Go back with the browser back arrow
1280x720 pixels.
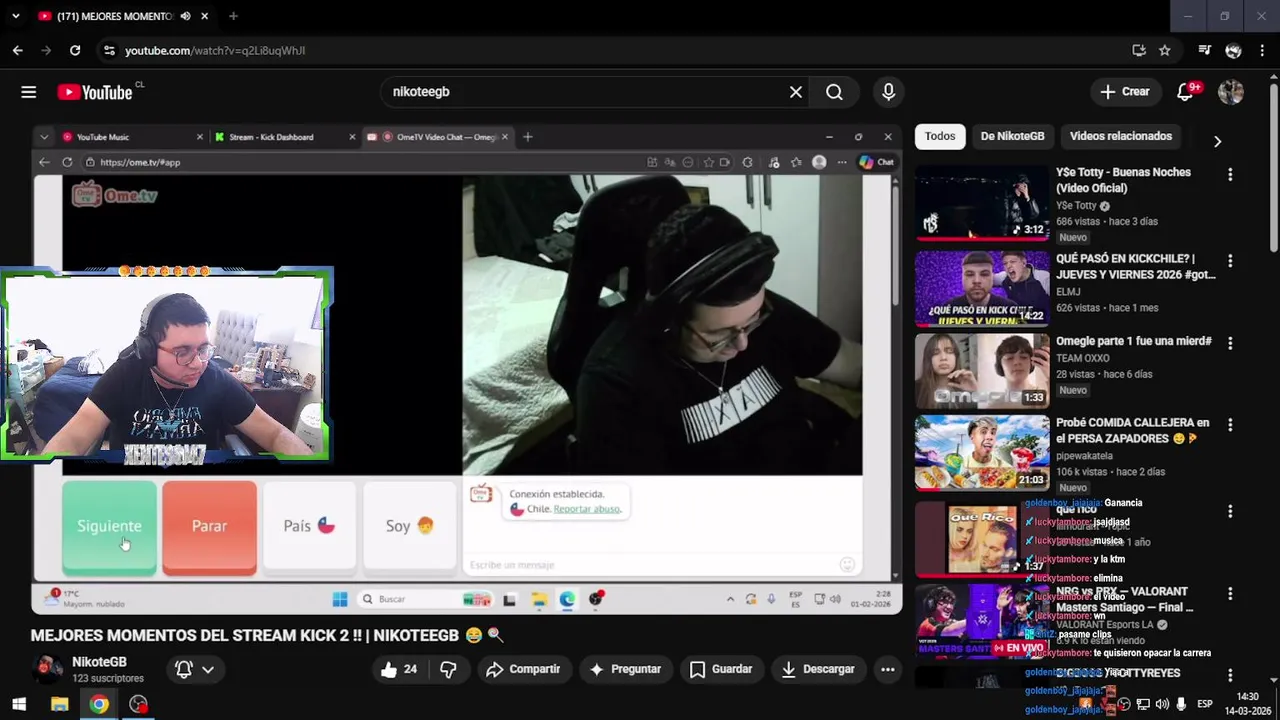[x=17, y=50]
